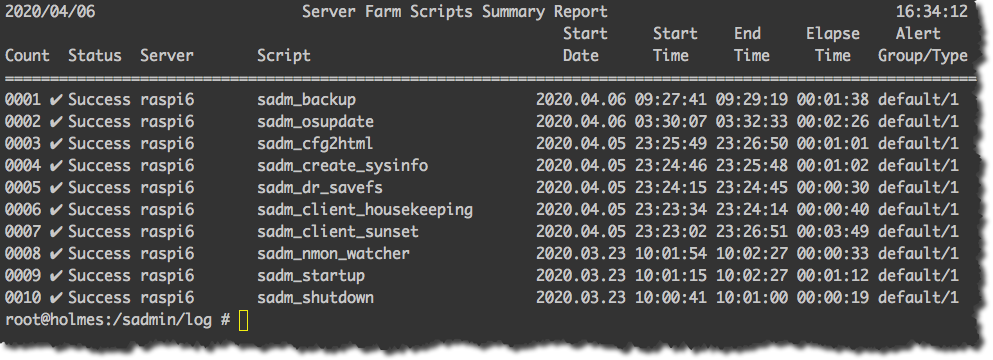Viewport: 993px width, 360px height.
Task: Click the raspi6 server on sadm_startup row
Action: coord(167,276)
